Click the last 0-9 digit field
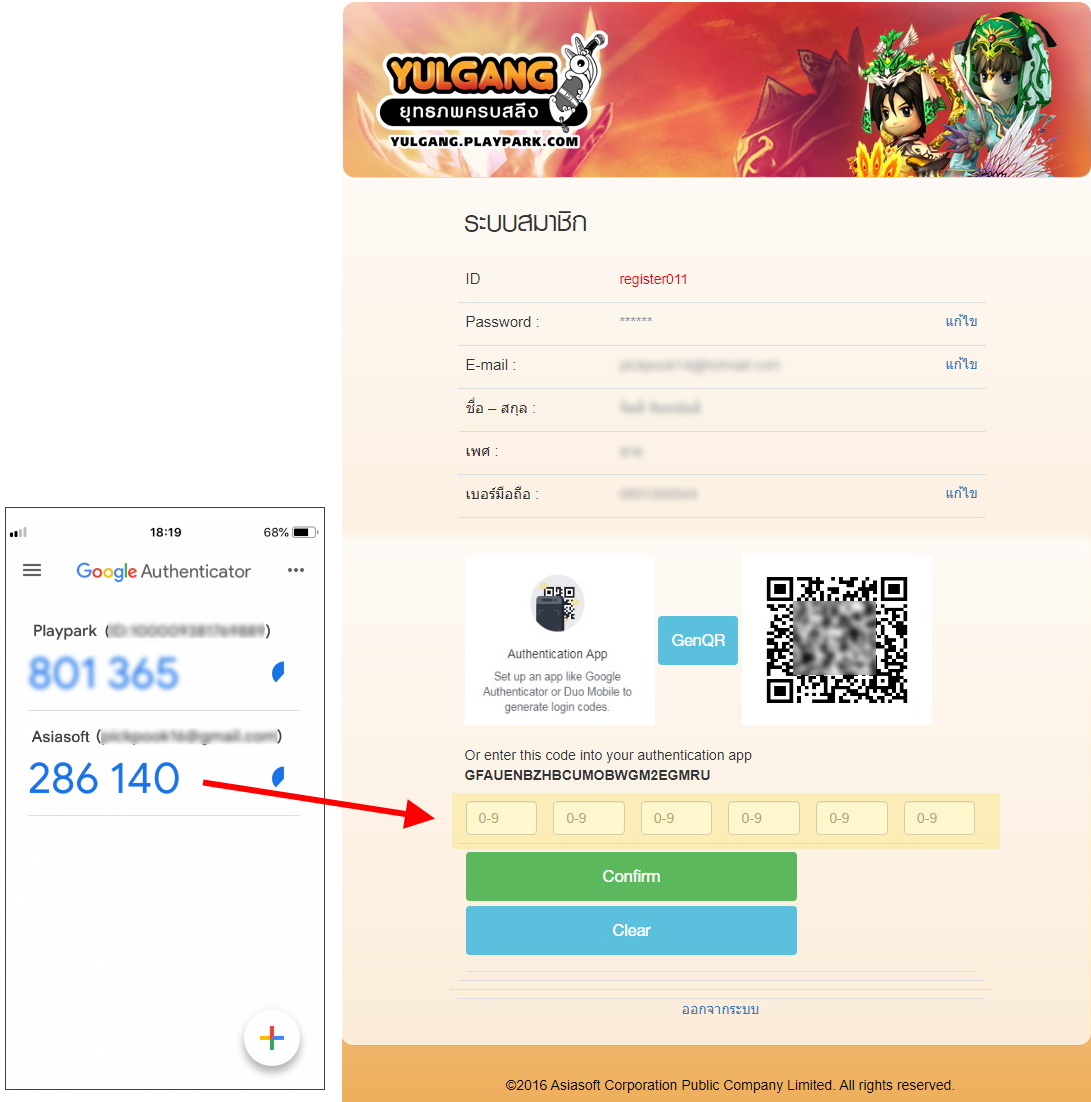The image size is (1091, 1102). 939,818
